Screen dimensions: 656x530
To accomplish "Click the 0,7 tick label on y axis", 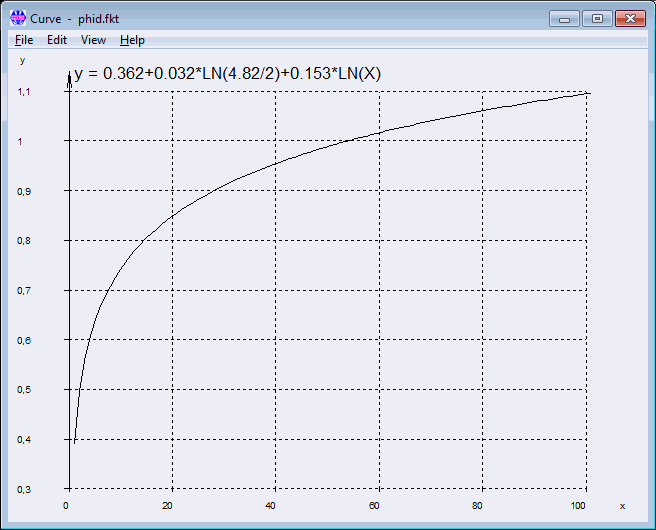I will 25,291.
